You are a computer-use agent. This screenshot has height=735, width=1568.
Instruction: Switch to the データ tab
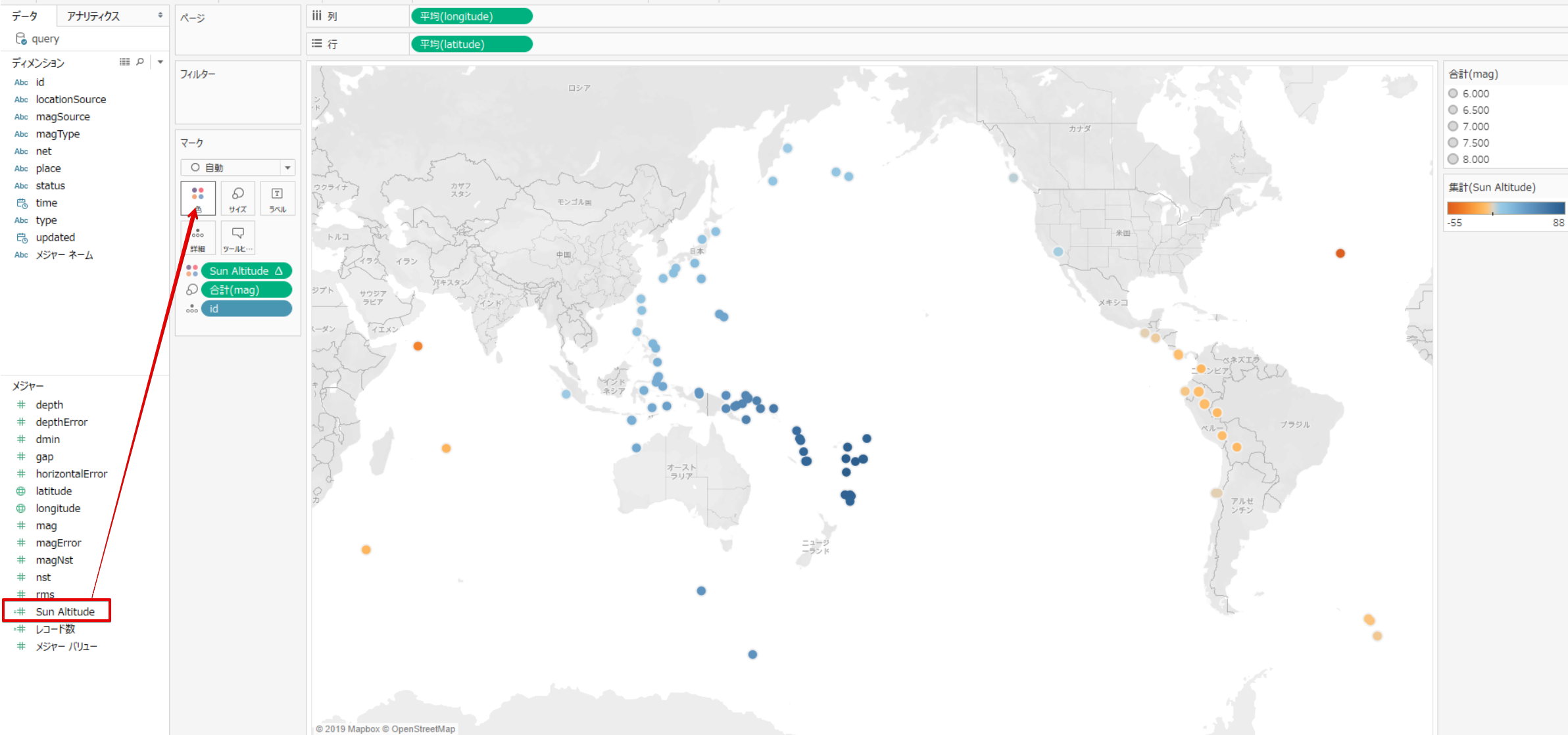[x=25, y=15]
